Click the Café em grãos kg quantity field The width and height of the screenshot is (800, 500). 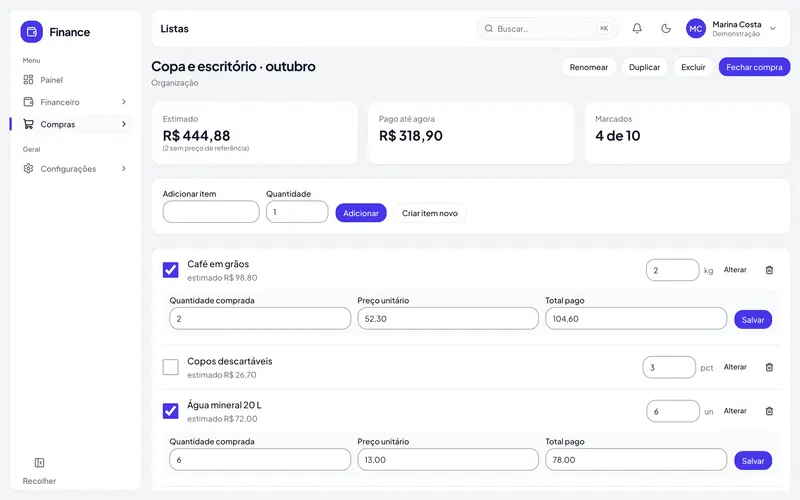[x=672, y=270]
